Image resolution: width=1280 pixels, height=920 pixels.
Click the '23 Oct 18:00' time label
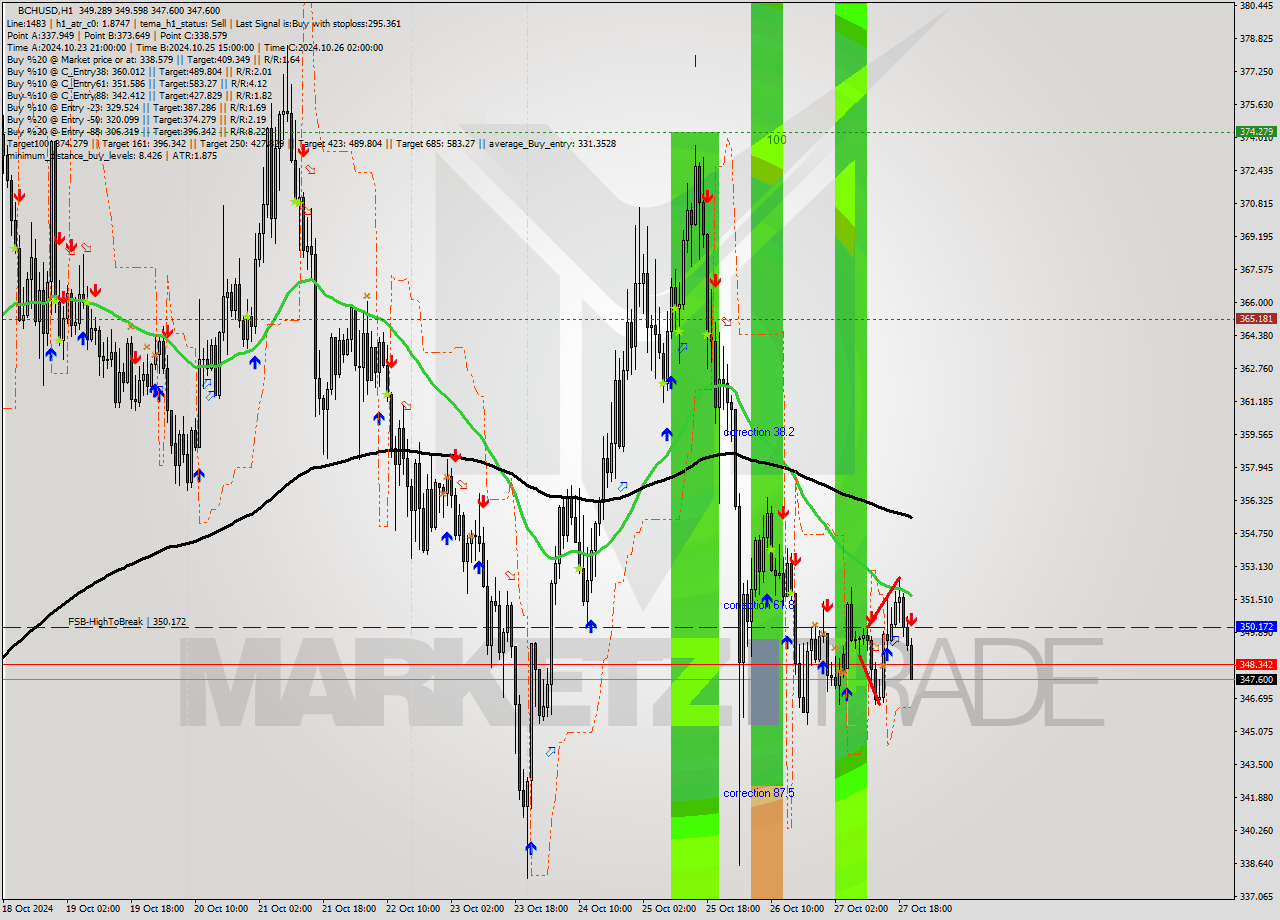click(x=540, y=909)
